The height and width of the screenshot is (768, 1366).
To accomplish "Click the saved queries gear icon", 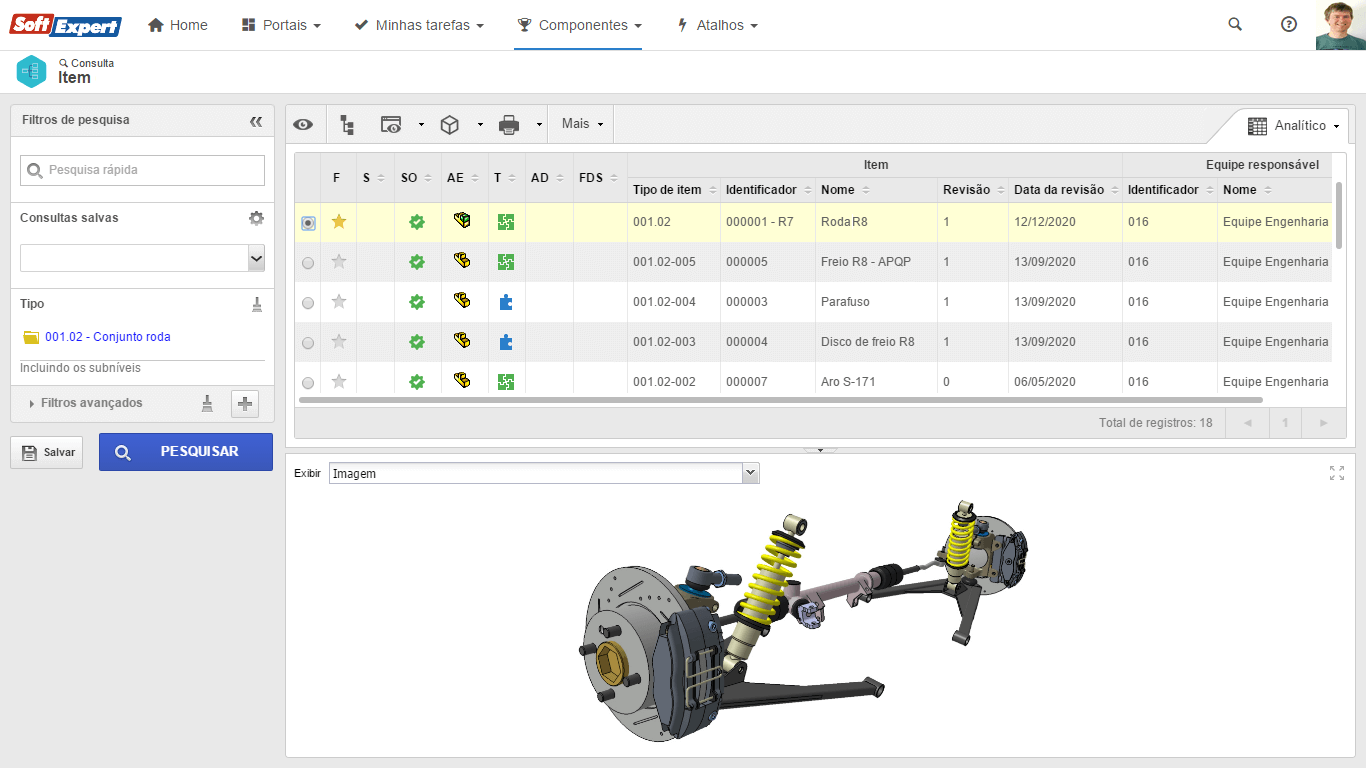I will pos(256,218).
